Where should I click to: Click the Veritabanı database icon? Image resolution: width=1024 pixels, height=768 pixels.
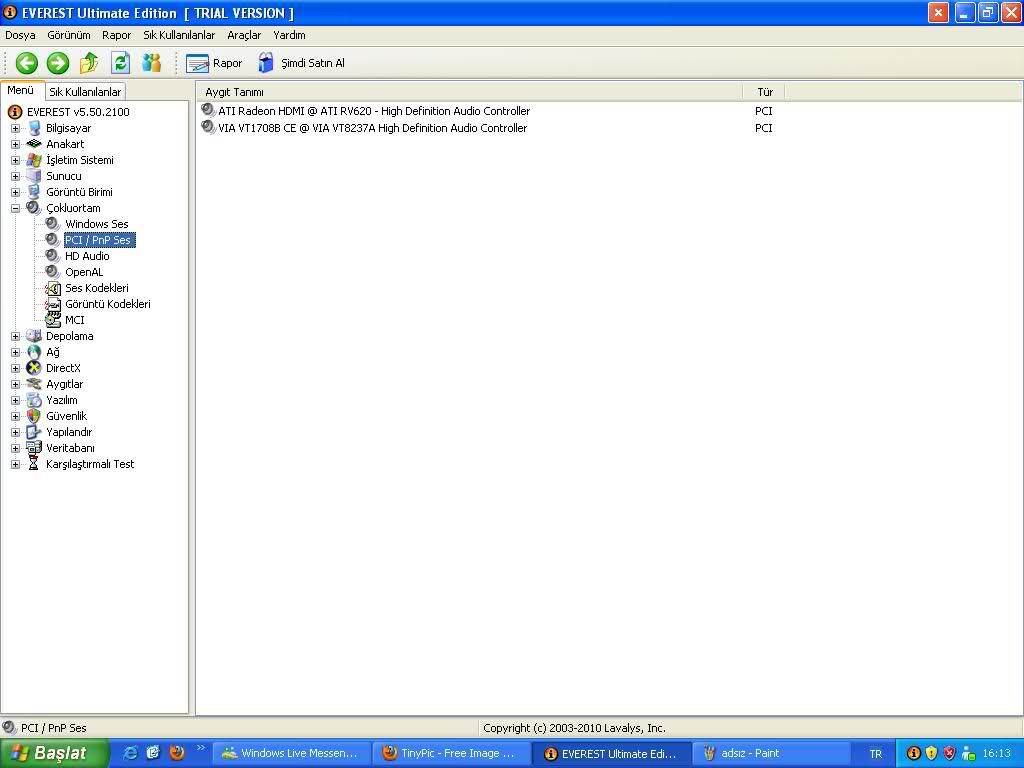pos(34,448)
